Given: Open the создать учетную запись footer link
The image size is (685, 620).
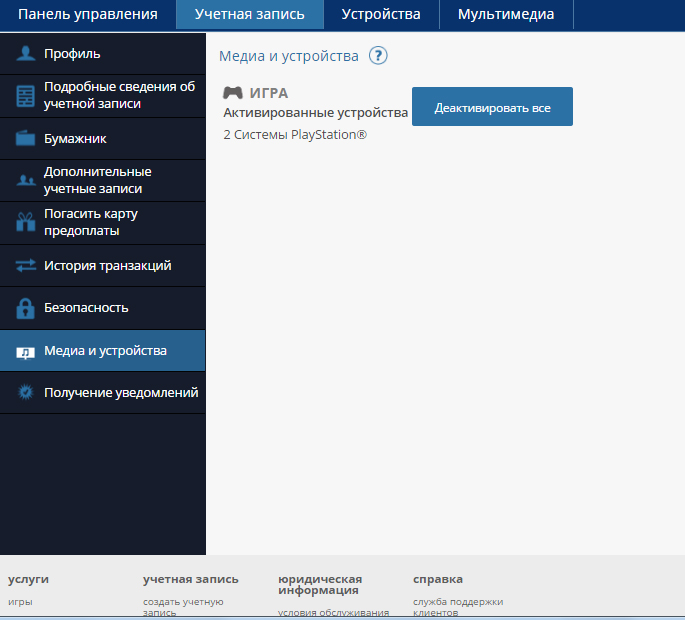Looking at the screenshot, I should tap(183, 606).
